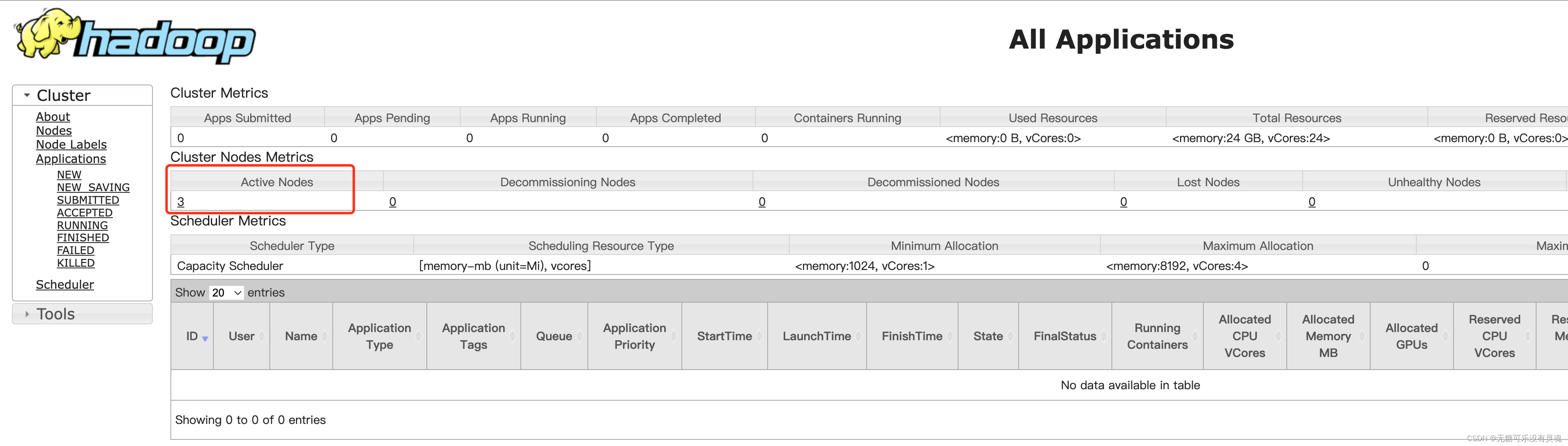This screenshot has width=1568, height=446.
Task: Filter applications by RUNNING state
Action: click(x=82, y=225)
